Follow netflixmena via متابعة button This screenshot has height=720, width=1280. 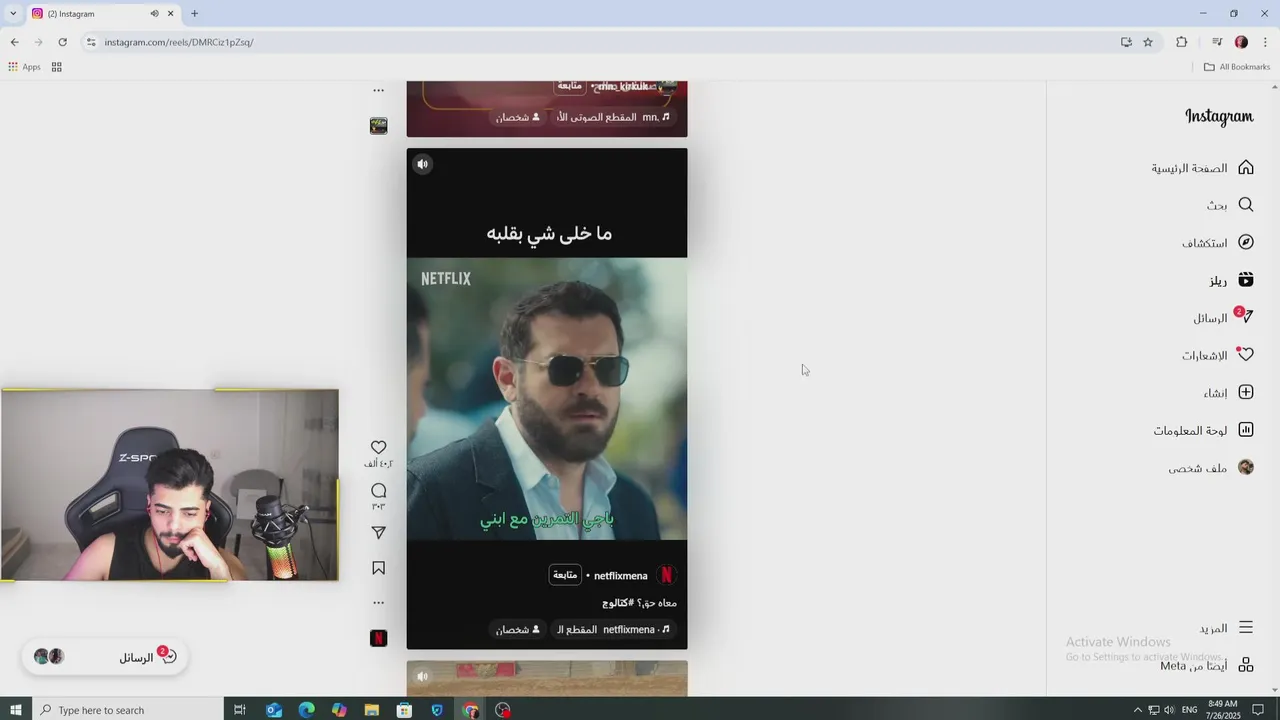pos(565,575)
